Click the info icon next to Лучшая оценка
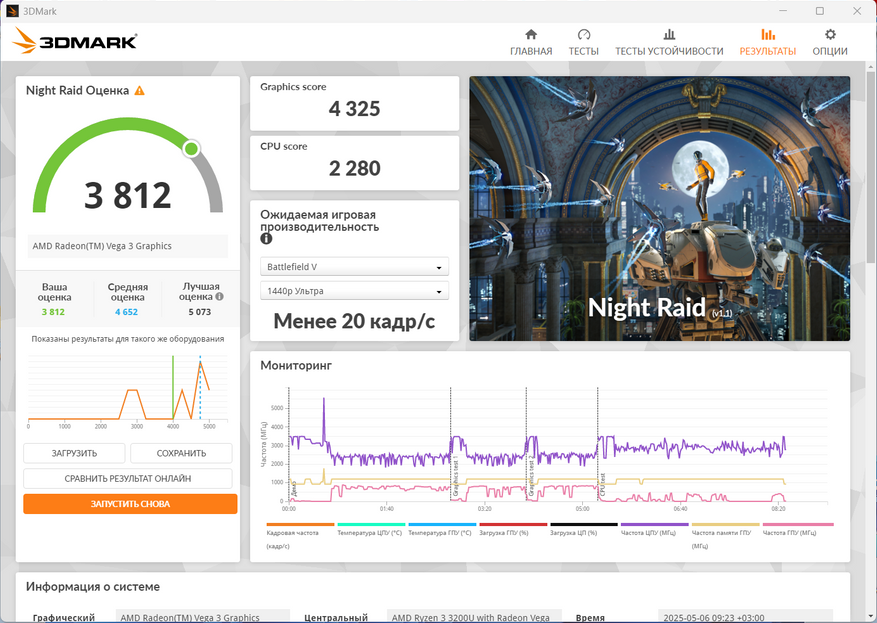The width and height of the screenshot is (877, 623). pos(219,297)
